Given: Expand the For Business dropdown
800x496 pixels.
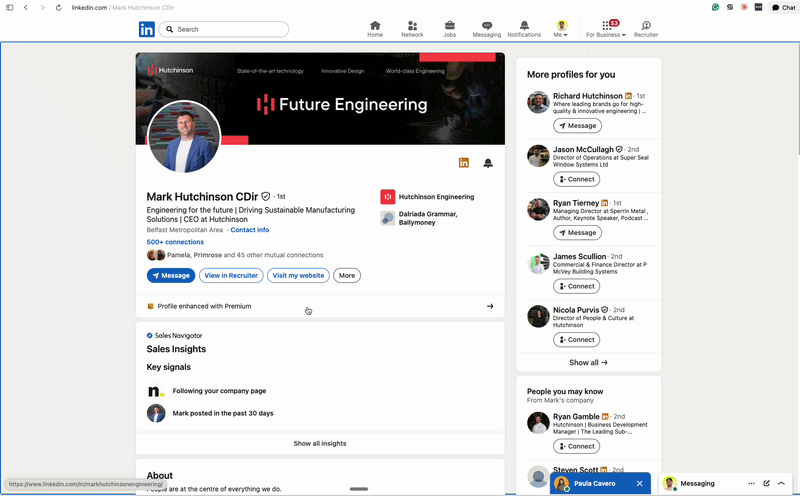Looking at the screenshot, I should pyautogui.click(x=606, y=29).
